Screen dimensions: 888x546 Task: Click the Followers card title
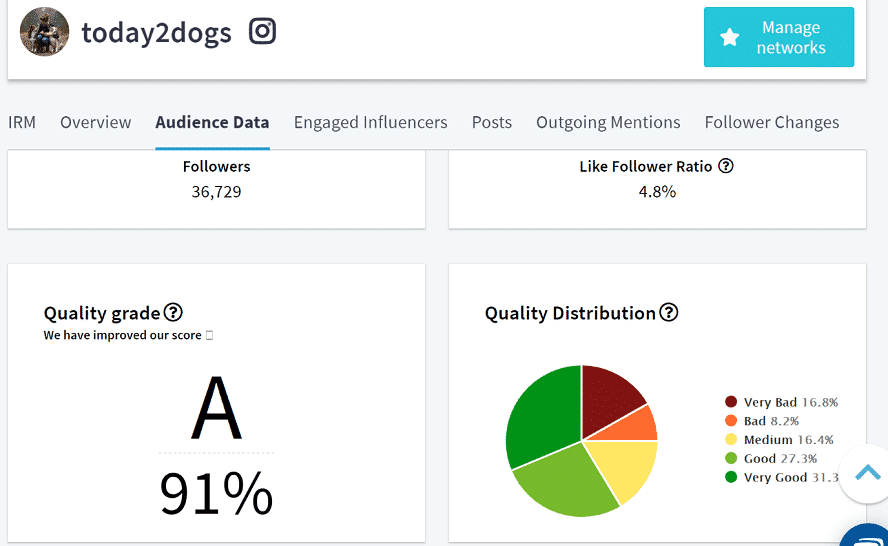tap(216, 167)
